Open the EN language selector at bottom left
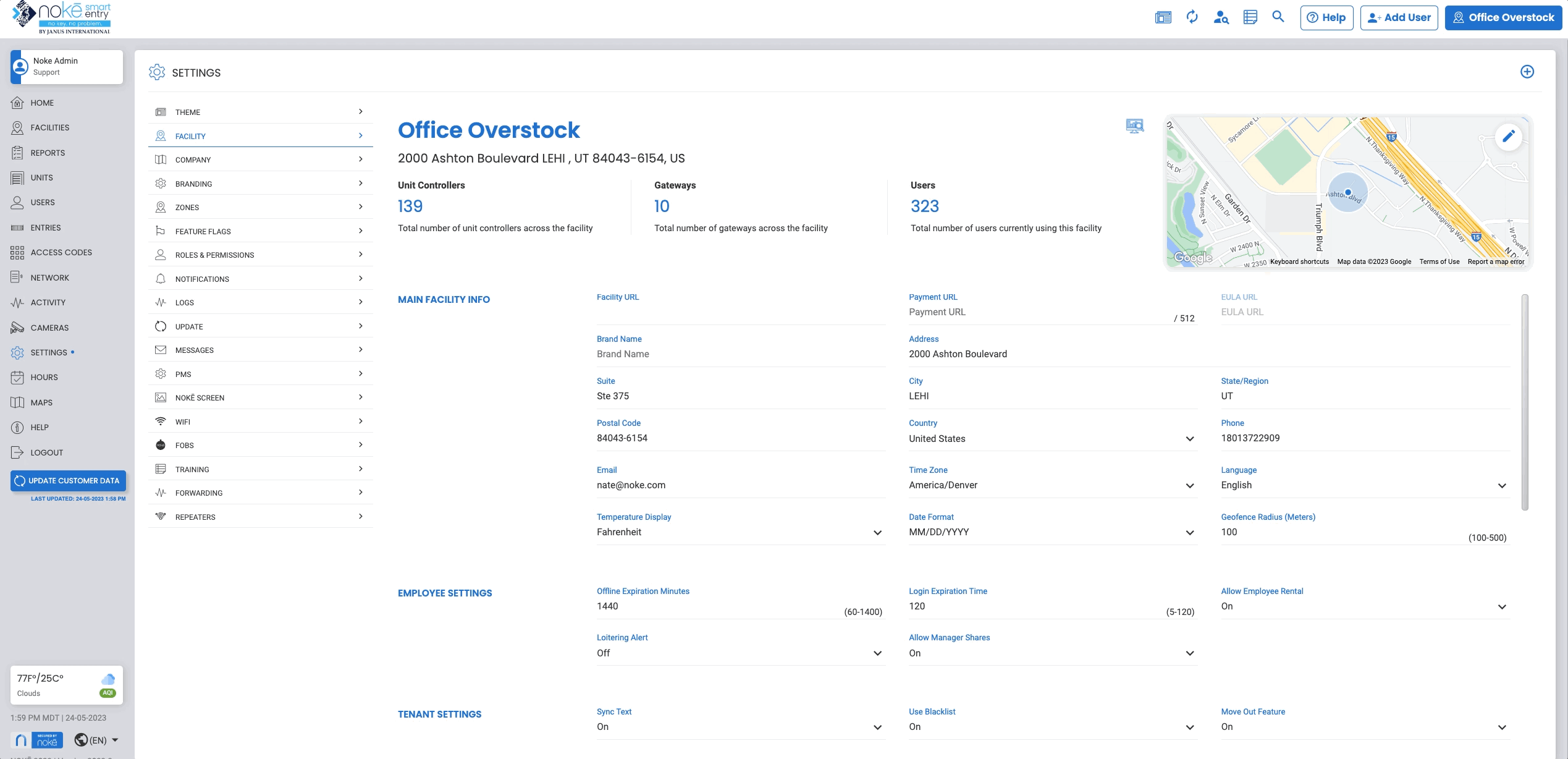The height and width of the screenshot is (759, 1568). pyautogui.click(x=96, y=740)
